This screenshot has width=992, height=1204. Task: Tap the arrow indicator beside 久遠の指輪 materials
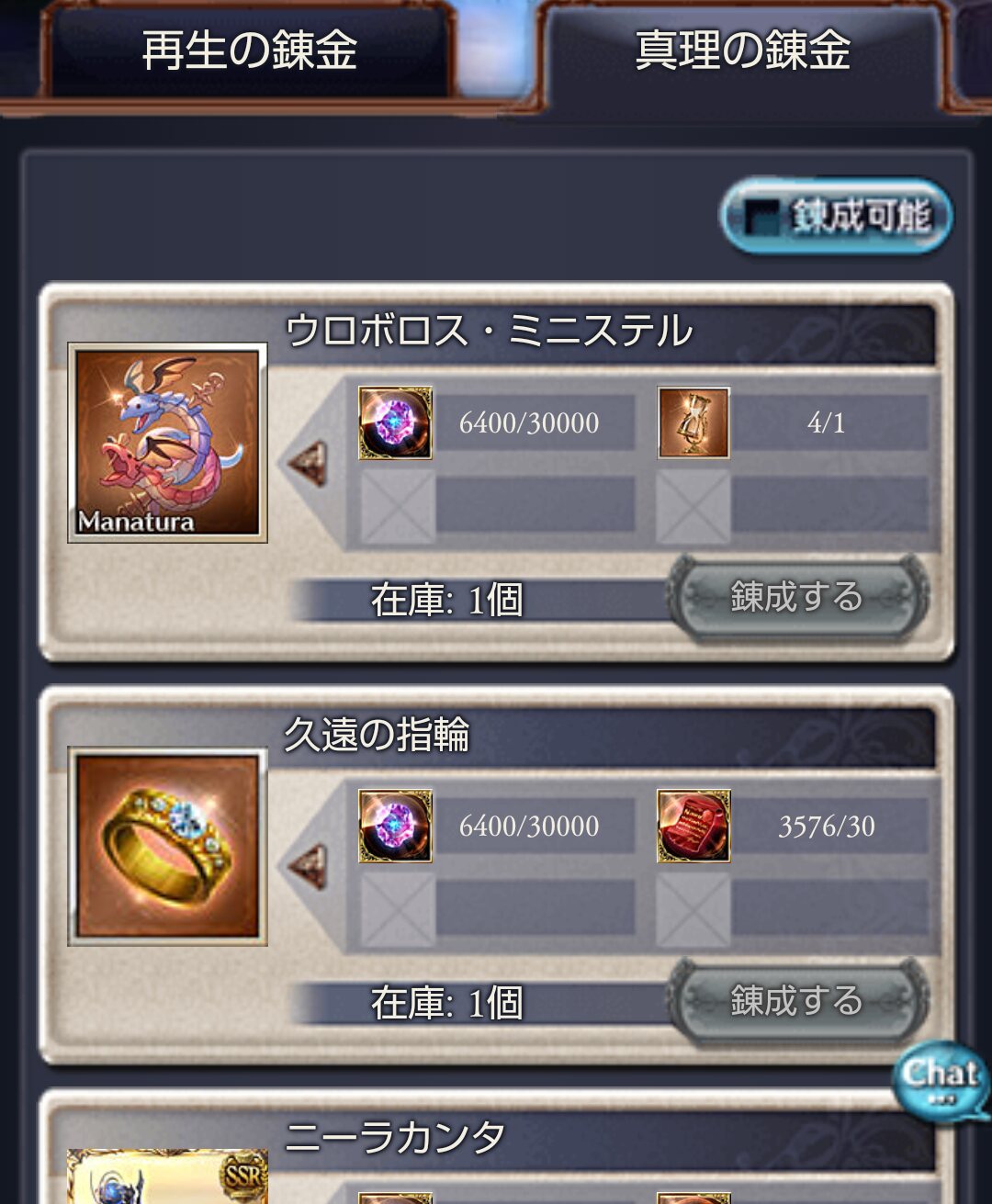click(308, 866)
